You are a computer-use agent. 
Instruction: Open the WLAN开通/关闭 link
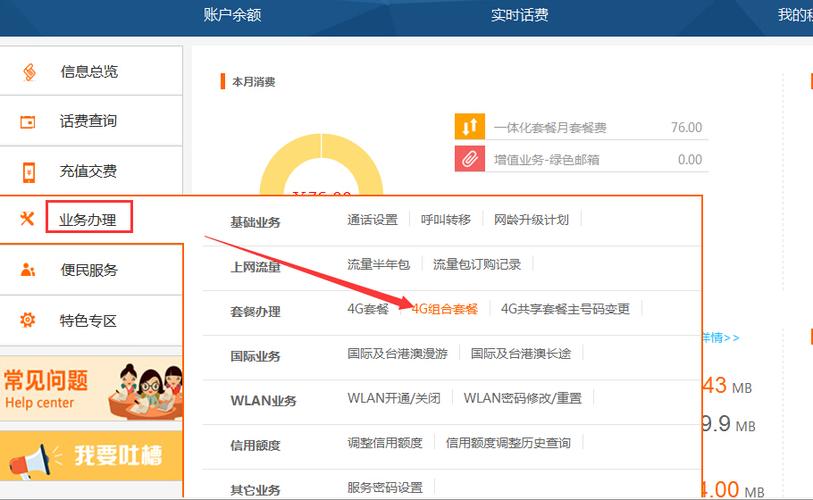click(394, 398)
